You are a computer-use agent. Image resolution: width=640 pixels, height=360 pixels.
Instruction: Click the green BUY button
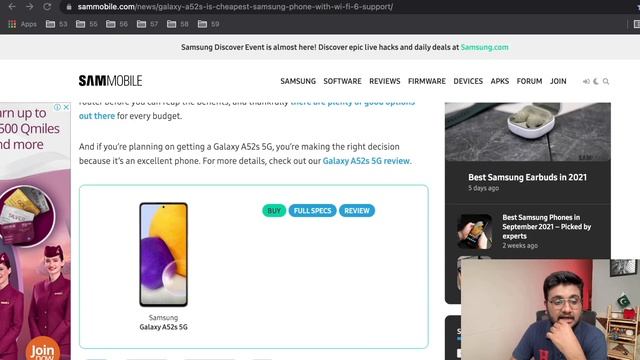coord(274,211)
